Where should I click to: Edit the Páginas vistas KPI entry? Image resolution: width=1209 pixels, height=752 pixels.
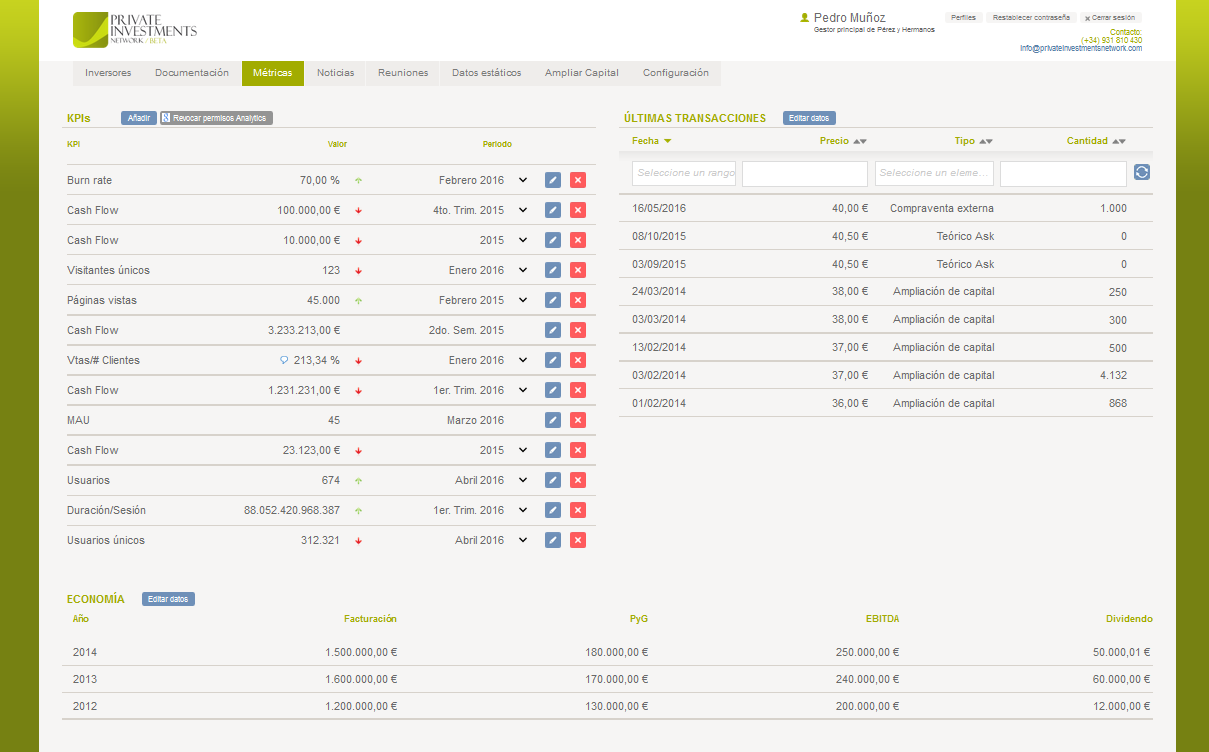(x=553, y=300)
